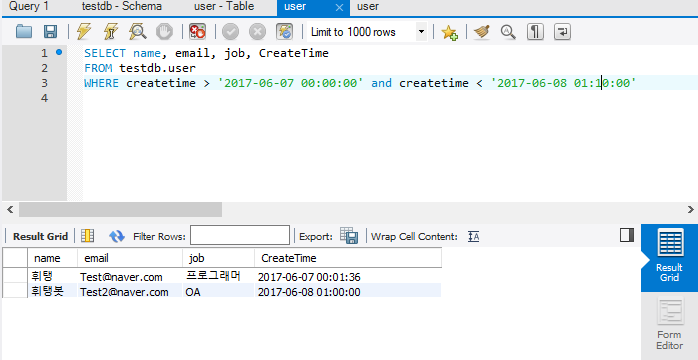Screen dimensions: 698x360
Task: Toggle continue-on-error red stop icon
Action: click(x=197, y=32)
